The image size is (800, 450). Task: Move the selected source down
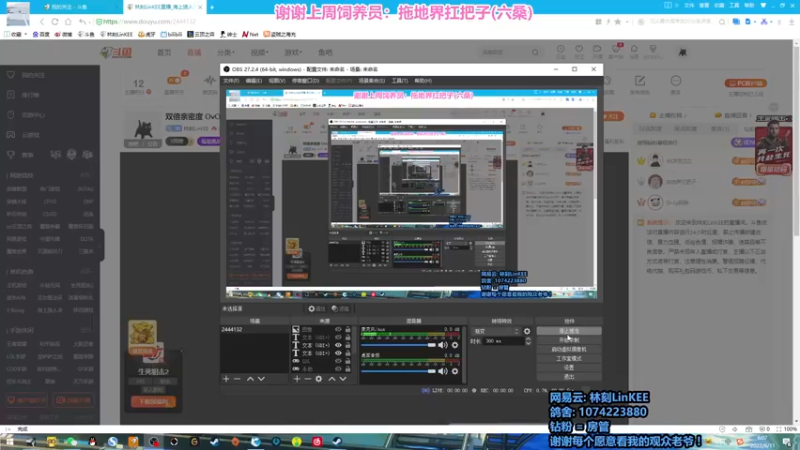(343, 379)
